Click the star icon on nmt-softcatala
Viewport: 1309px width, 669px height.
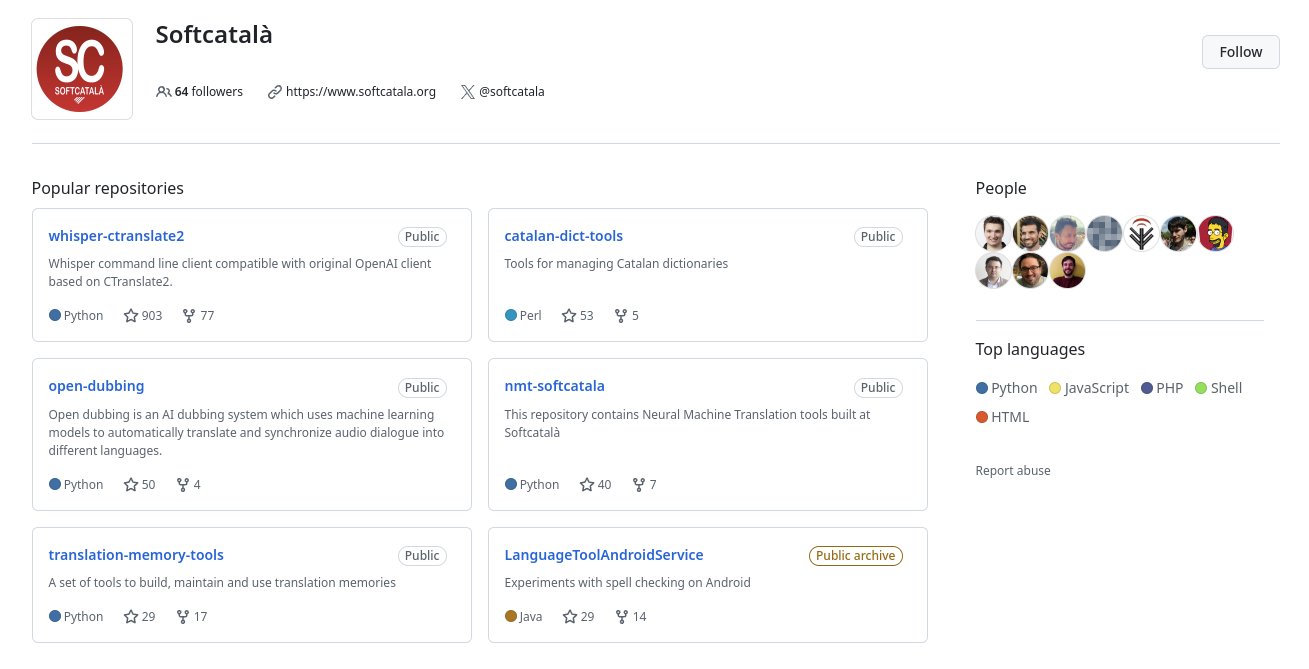coord(587,485)
